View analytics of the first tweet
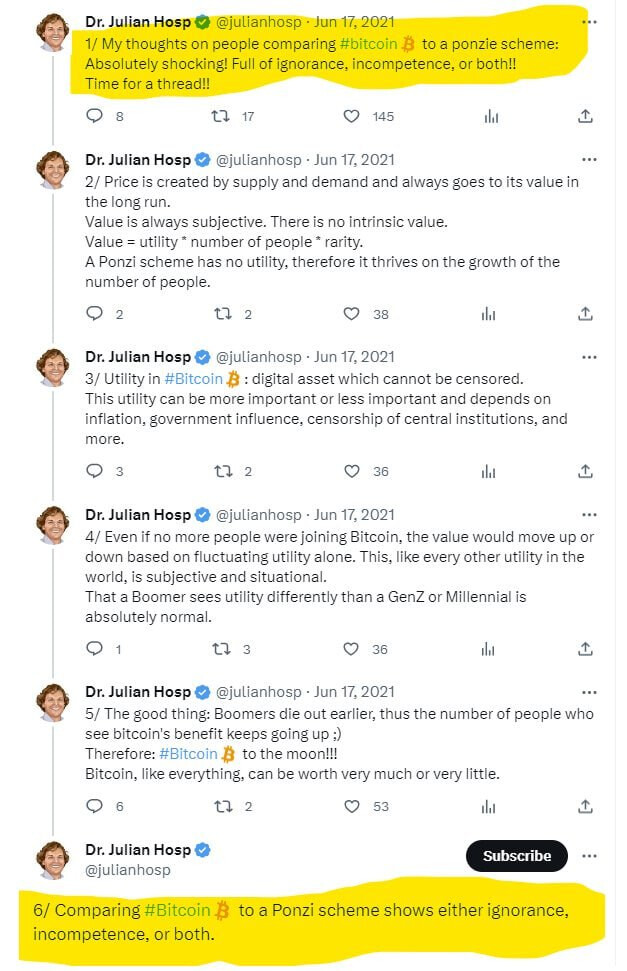Viewport: 627px width, 971px height. tap(491, 116)
